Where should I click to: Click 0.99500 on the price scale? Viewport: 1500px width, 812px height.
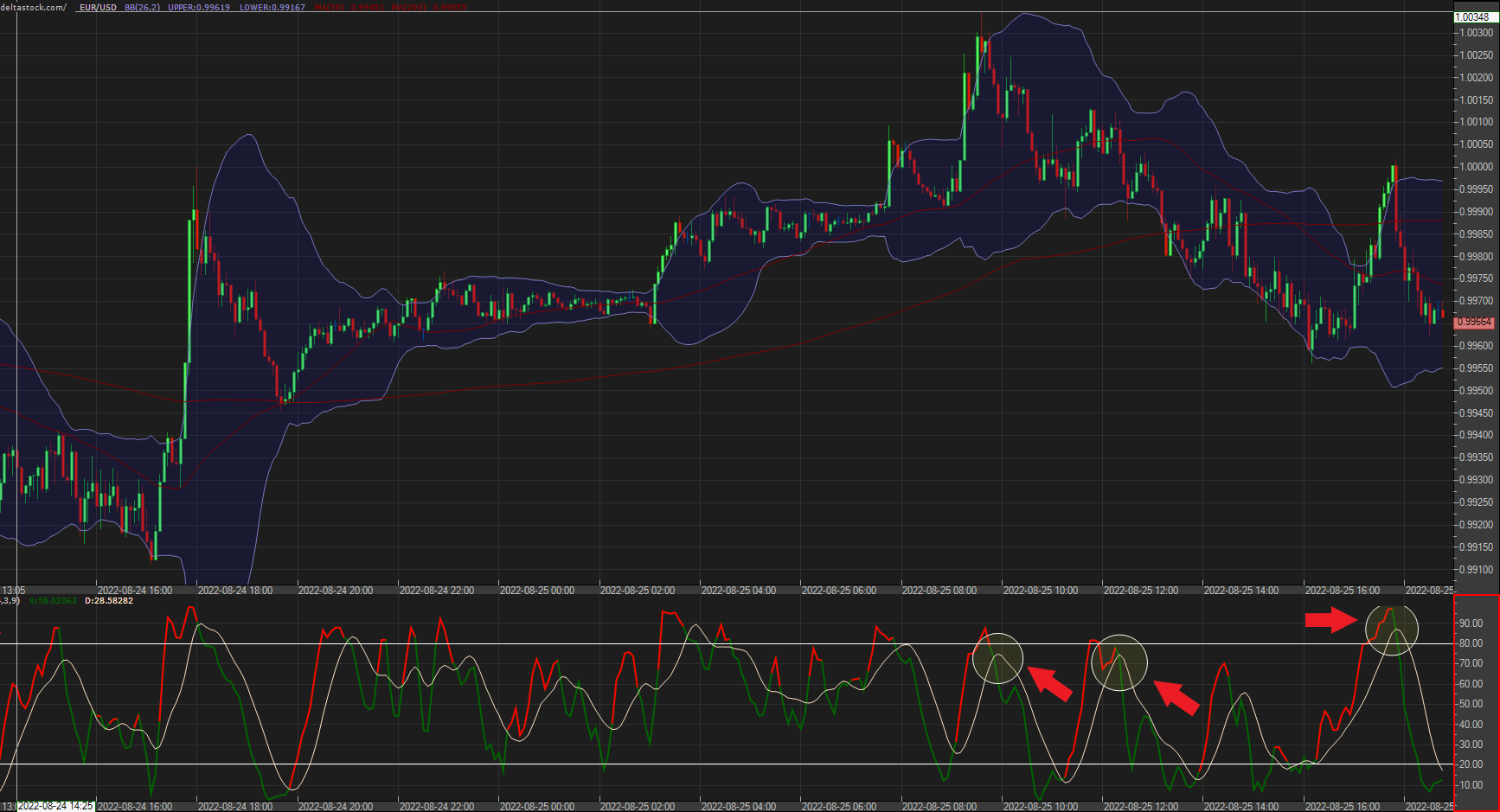click(x=1476, y=390)
